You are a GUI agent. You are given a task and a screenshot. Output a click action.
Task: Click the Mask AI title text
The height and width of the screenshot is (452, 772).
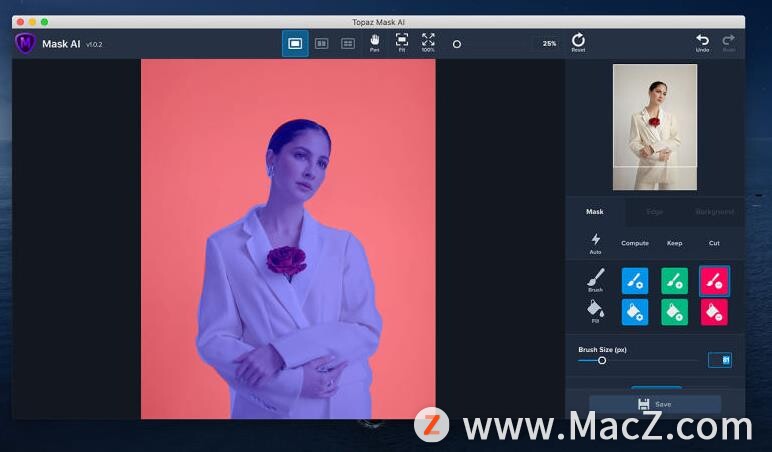tap(61, 44)
